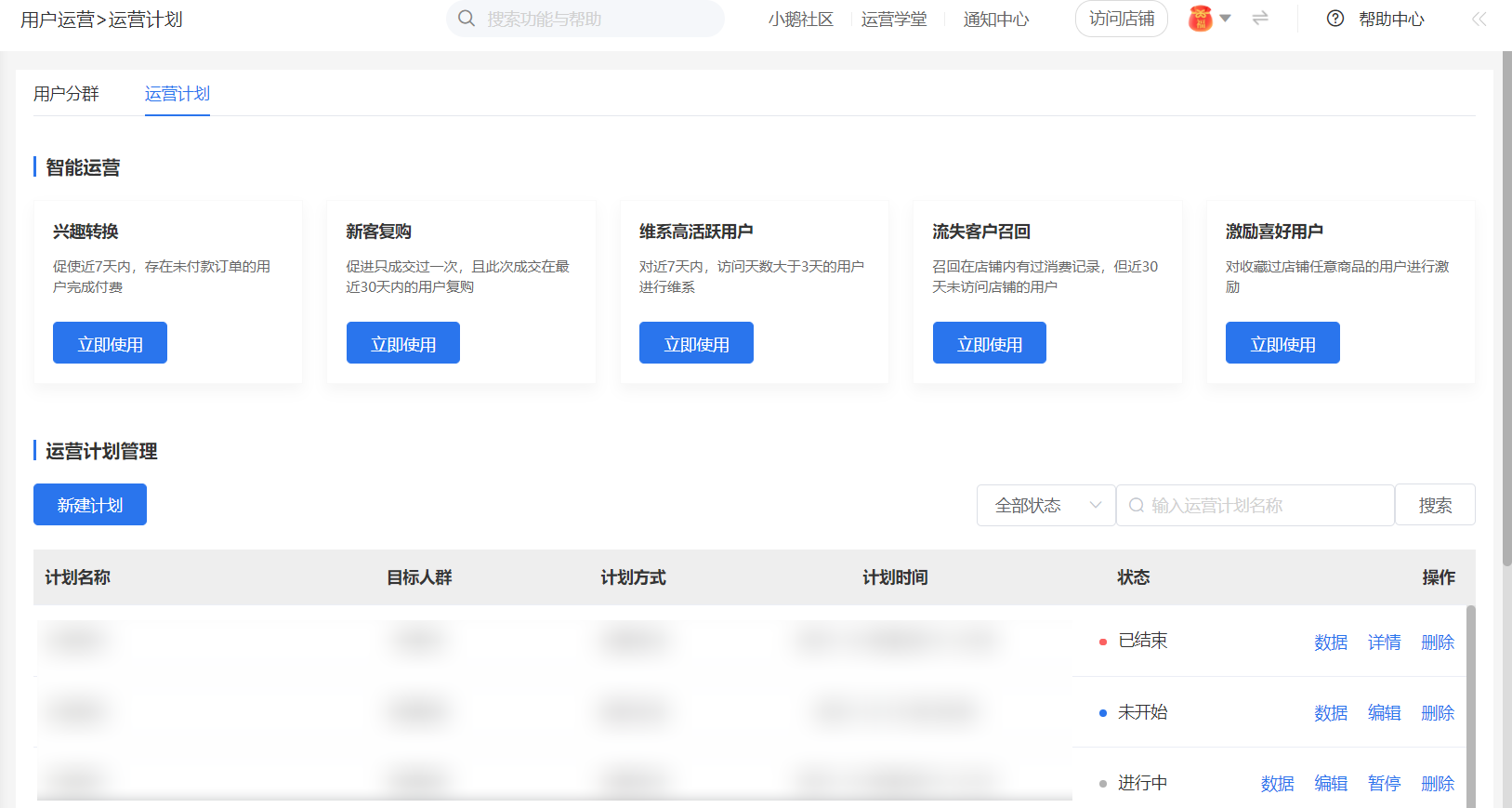Click 删除 for the 未开始 plan
1512x808 pixels.
(1438, 713)
